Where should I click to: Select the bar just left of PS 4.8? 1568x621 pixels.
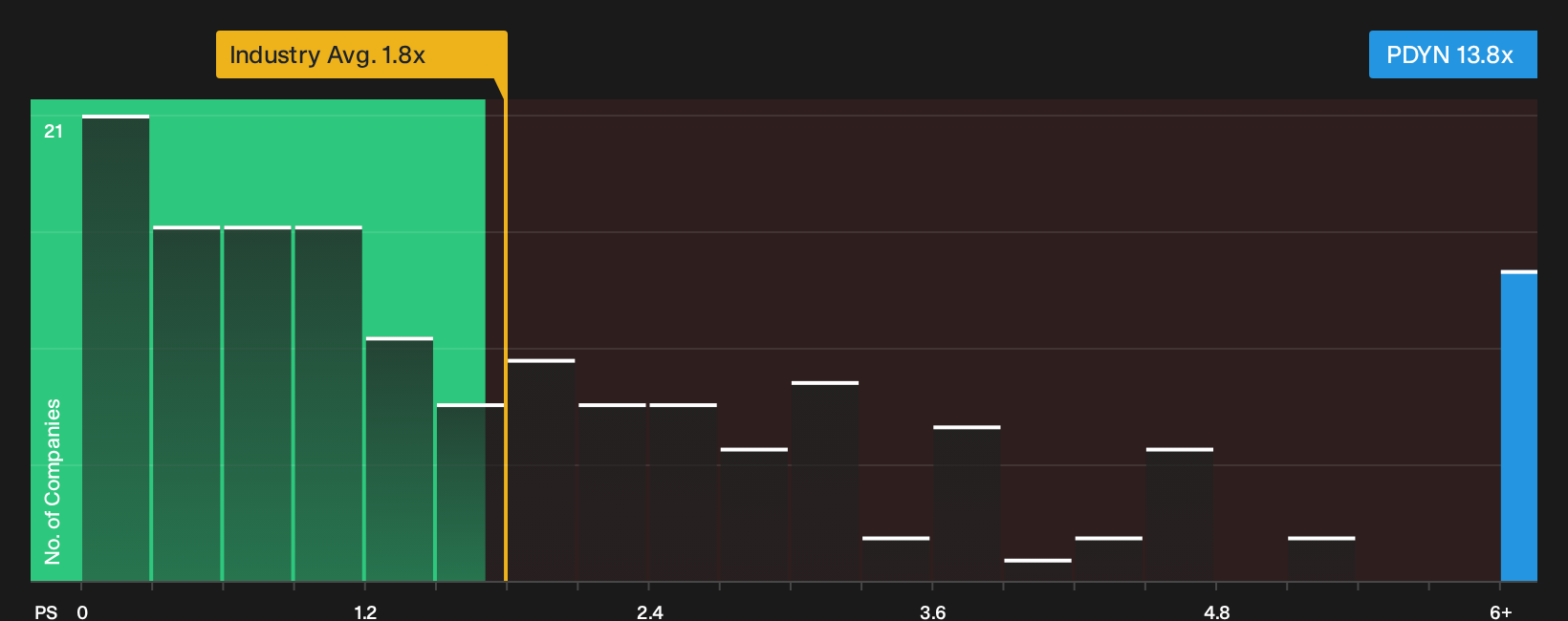coord(1180,514)
